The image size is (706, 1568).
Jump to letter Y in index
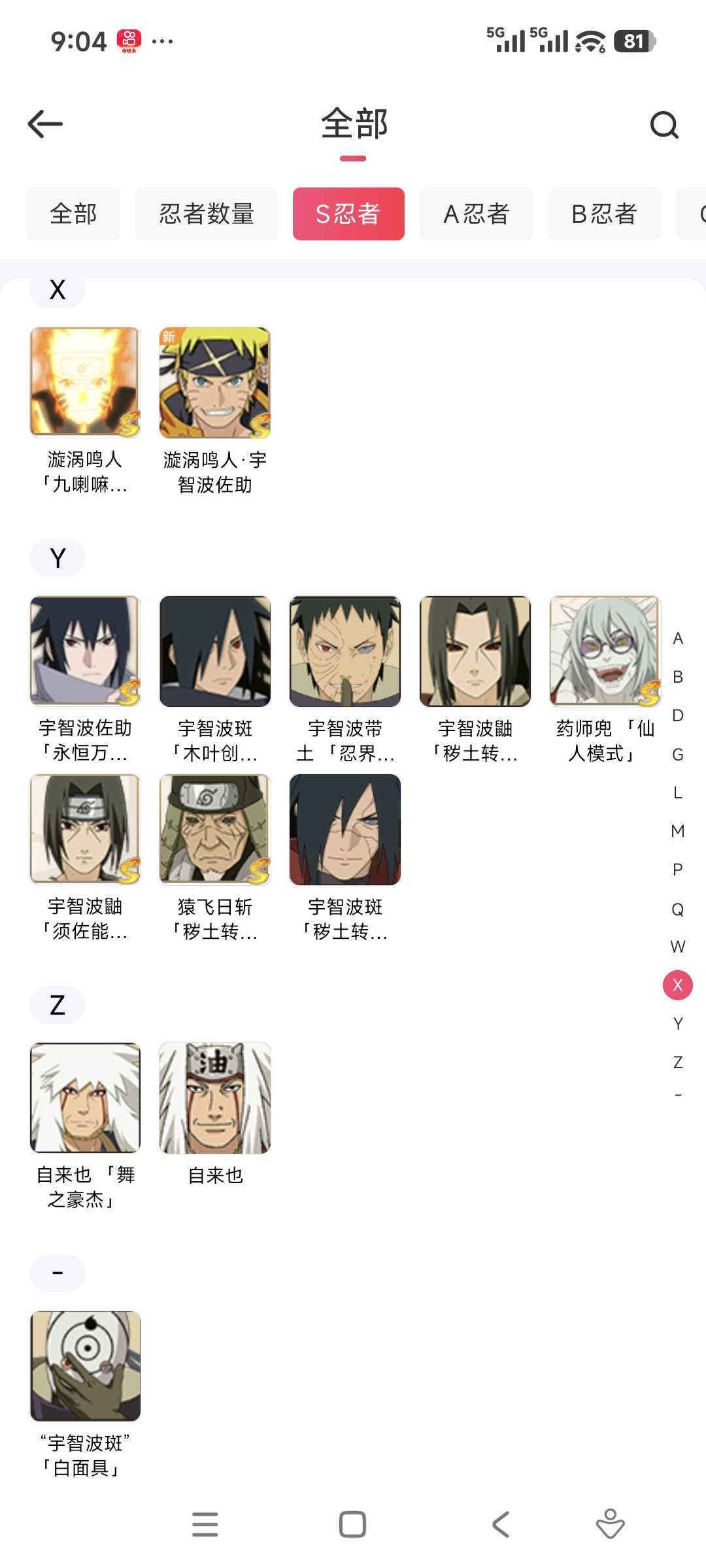[x=678, y=1024]
